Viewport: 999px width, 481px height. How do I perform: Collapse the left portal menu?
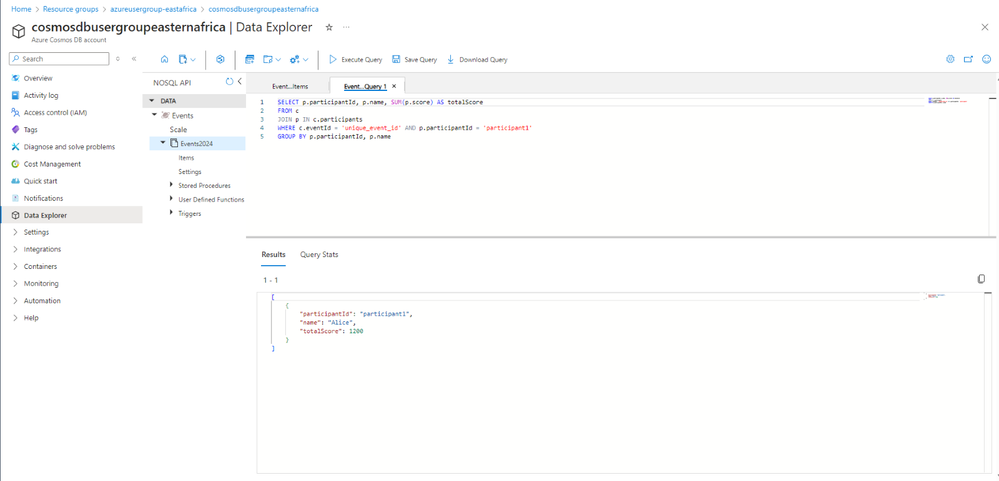pyautogui.click(x=134, y=59)
